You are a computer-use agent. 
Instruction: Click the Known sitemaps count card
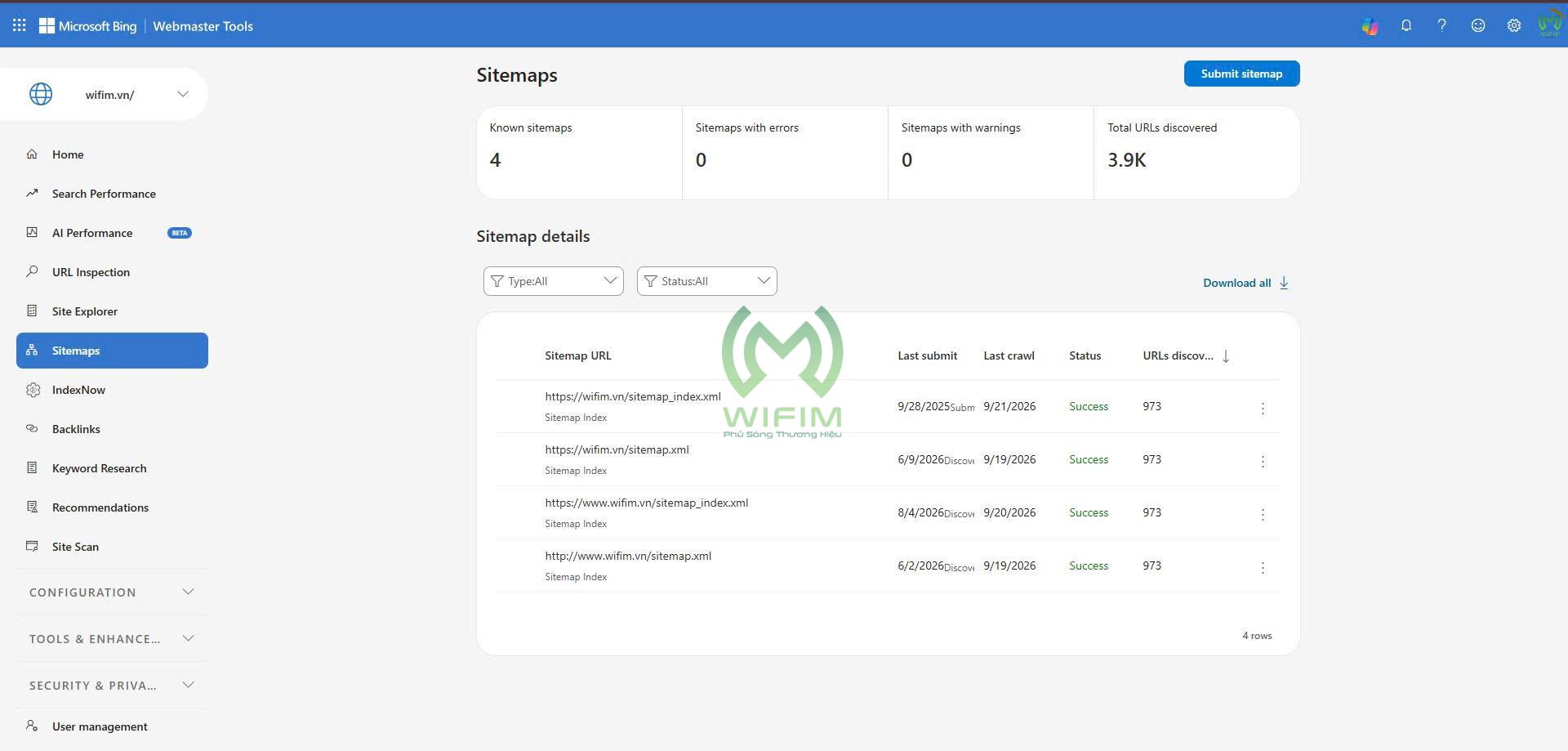579,153
